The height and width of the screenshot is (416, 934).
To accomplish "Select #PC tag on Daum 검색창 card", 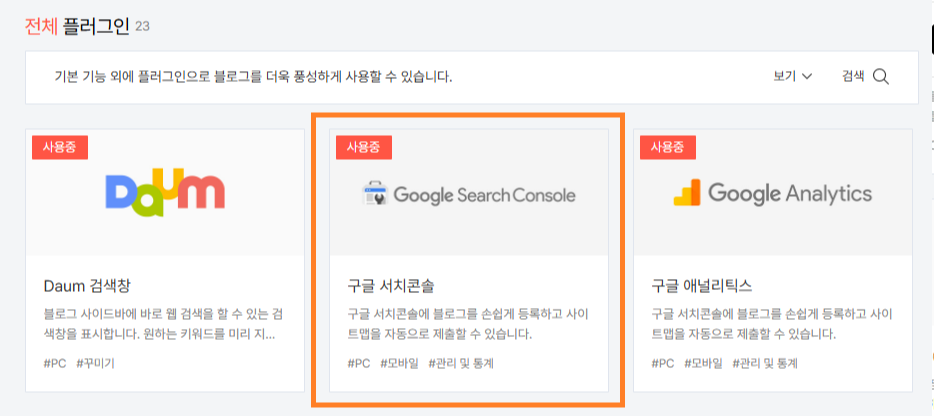I will [55, 363].
